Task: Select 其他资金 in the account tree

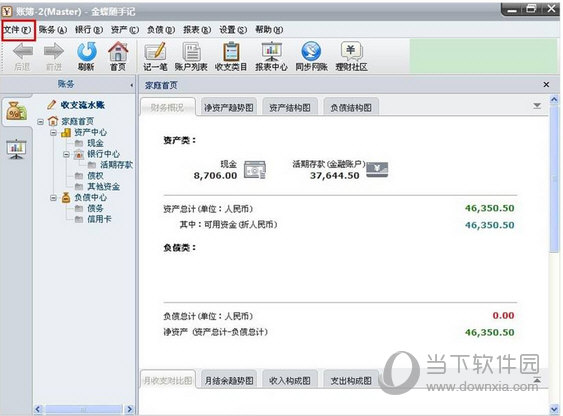Action: click(x=103, y=186)
